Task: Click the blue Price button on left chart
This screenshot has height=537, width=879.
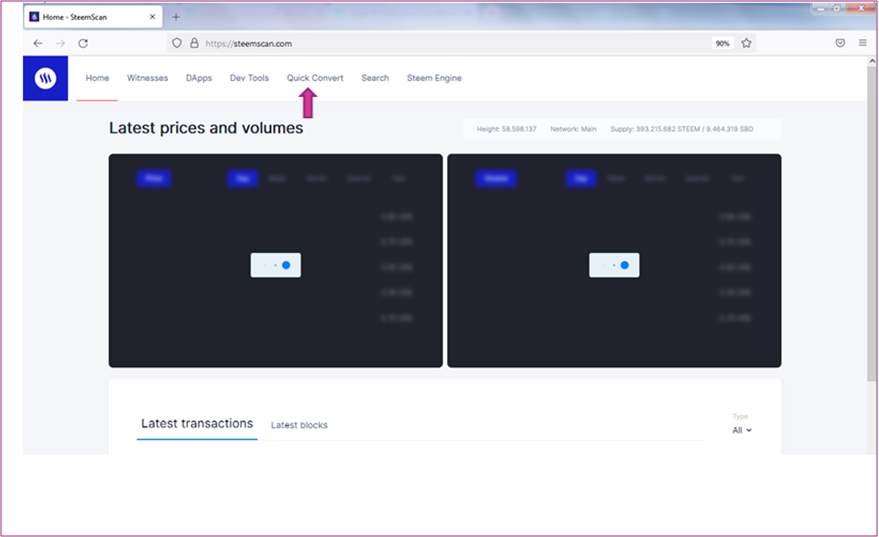Action: [x=154, y=178]
